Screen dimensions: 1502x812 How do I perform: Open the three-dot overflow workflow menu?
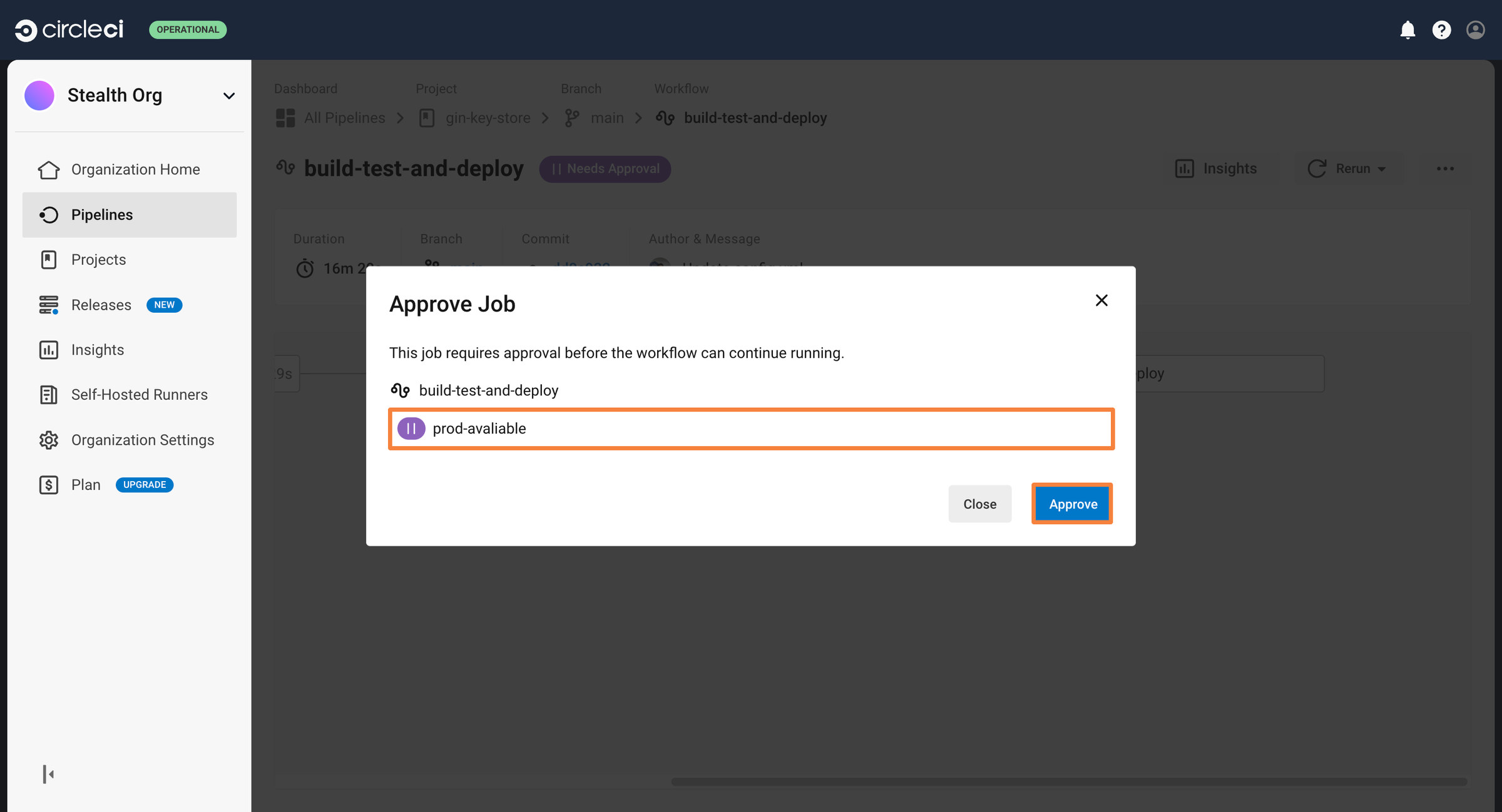1445,168
